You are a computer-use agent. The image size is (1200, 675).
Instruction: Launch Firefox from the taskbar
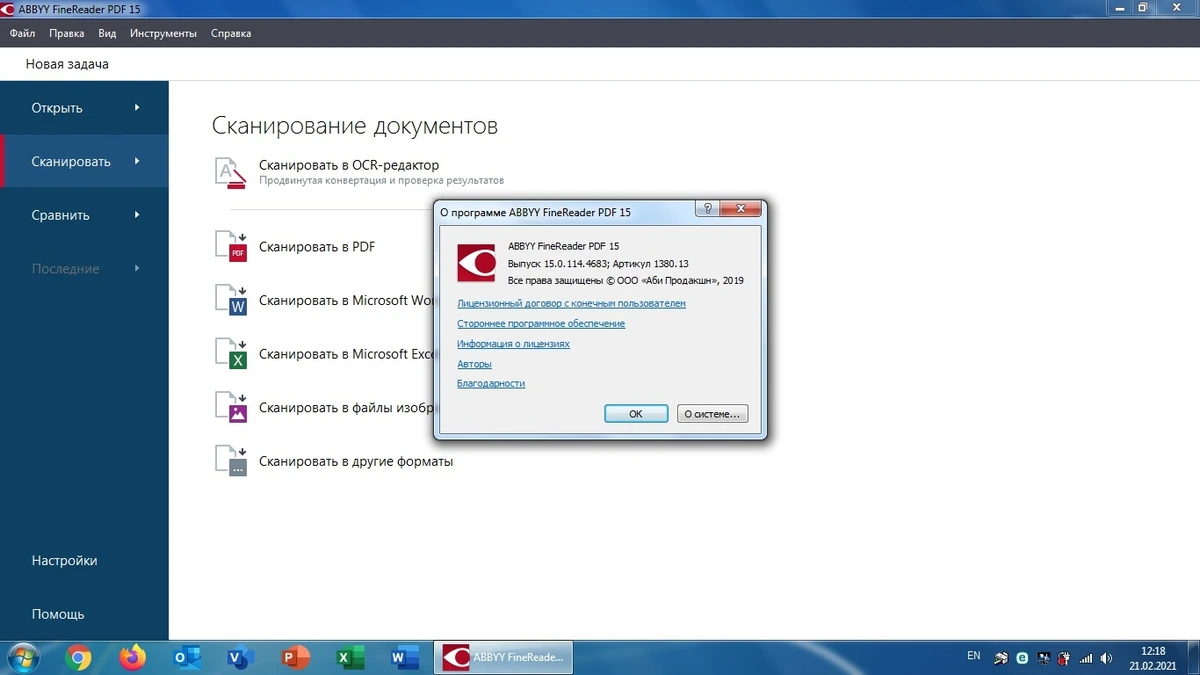[x=132, y=657]
